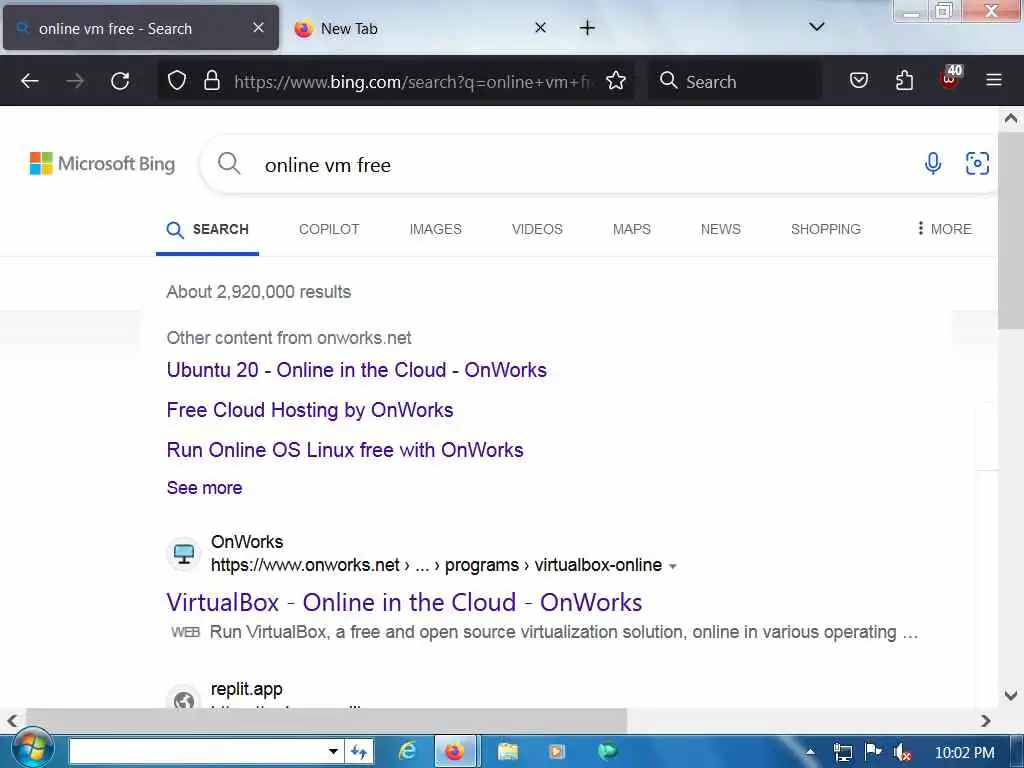Open the muted volume tray icon
Viewport: 1024px width, 768px height.
point(902,752)
